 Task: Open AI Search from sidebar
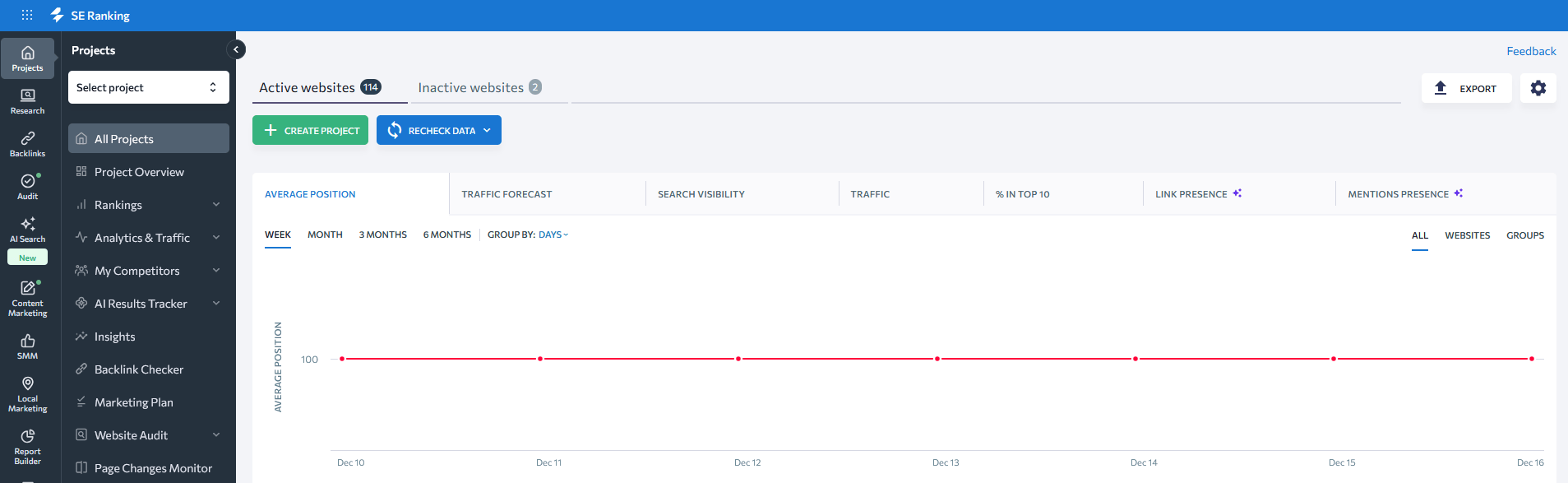(27, 230)
